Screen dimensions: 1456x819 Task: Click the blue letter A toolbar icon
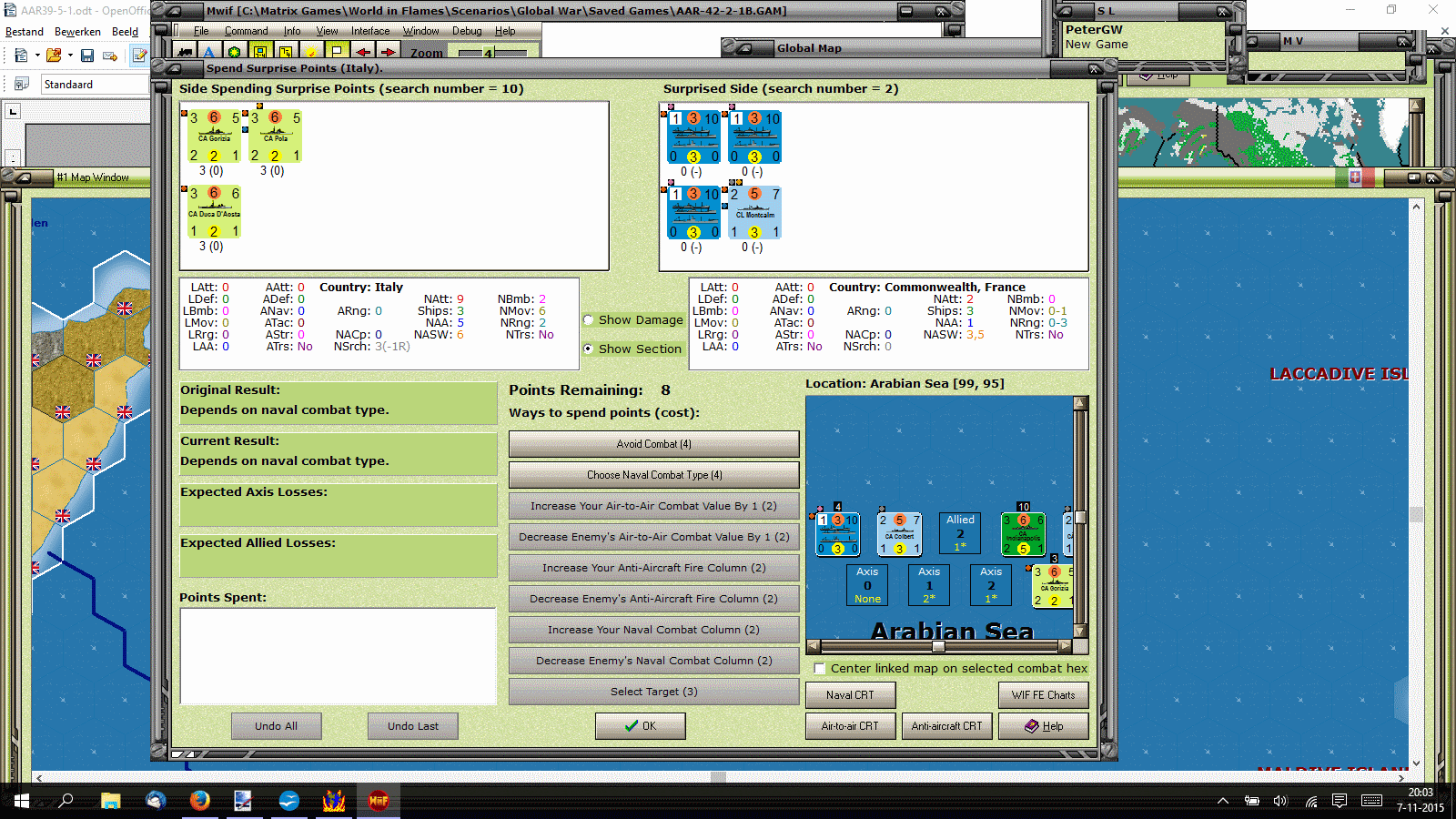click(209, 52)
